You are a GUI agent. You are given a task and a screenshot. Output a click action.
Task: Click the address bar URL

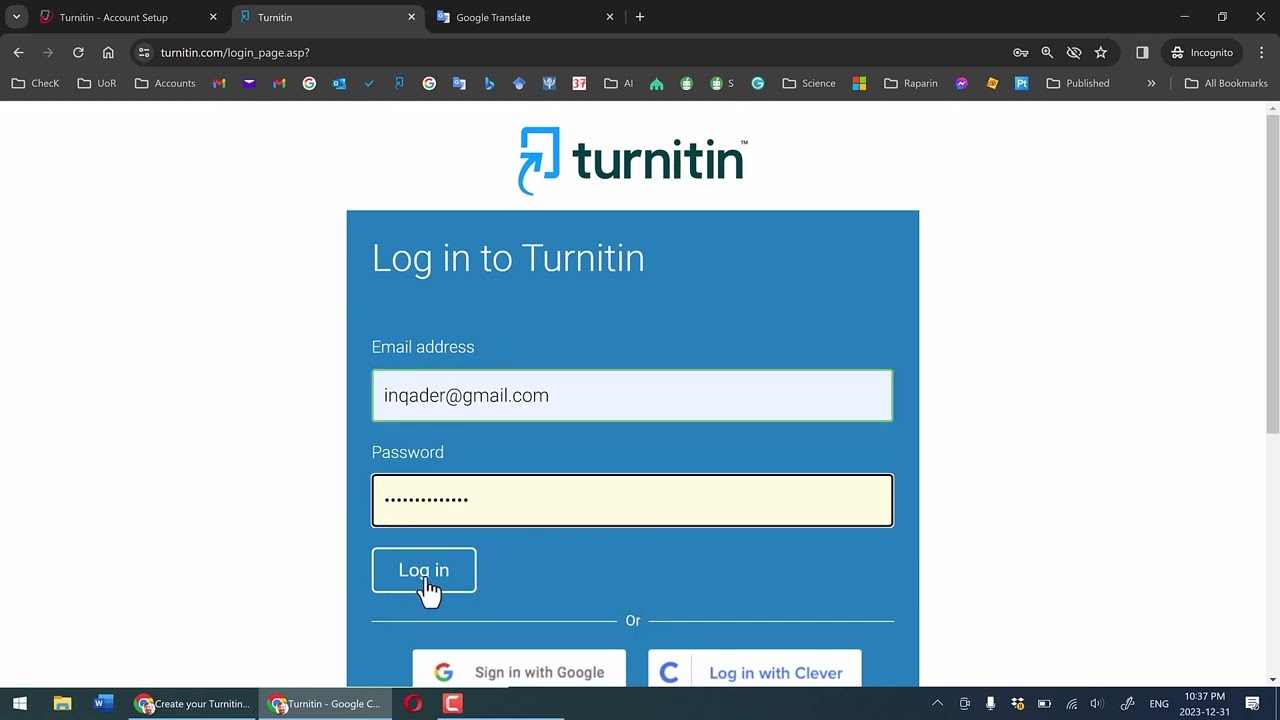tap(235, 52)
